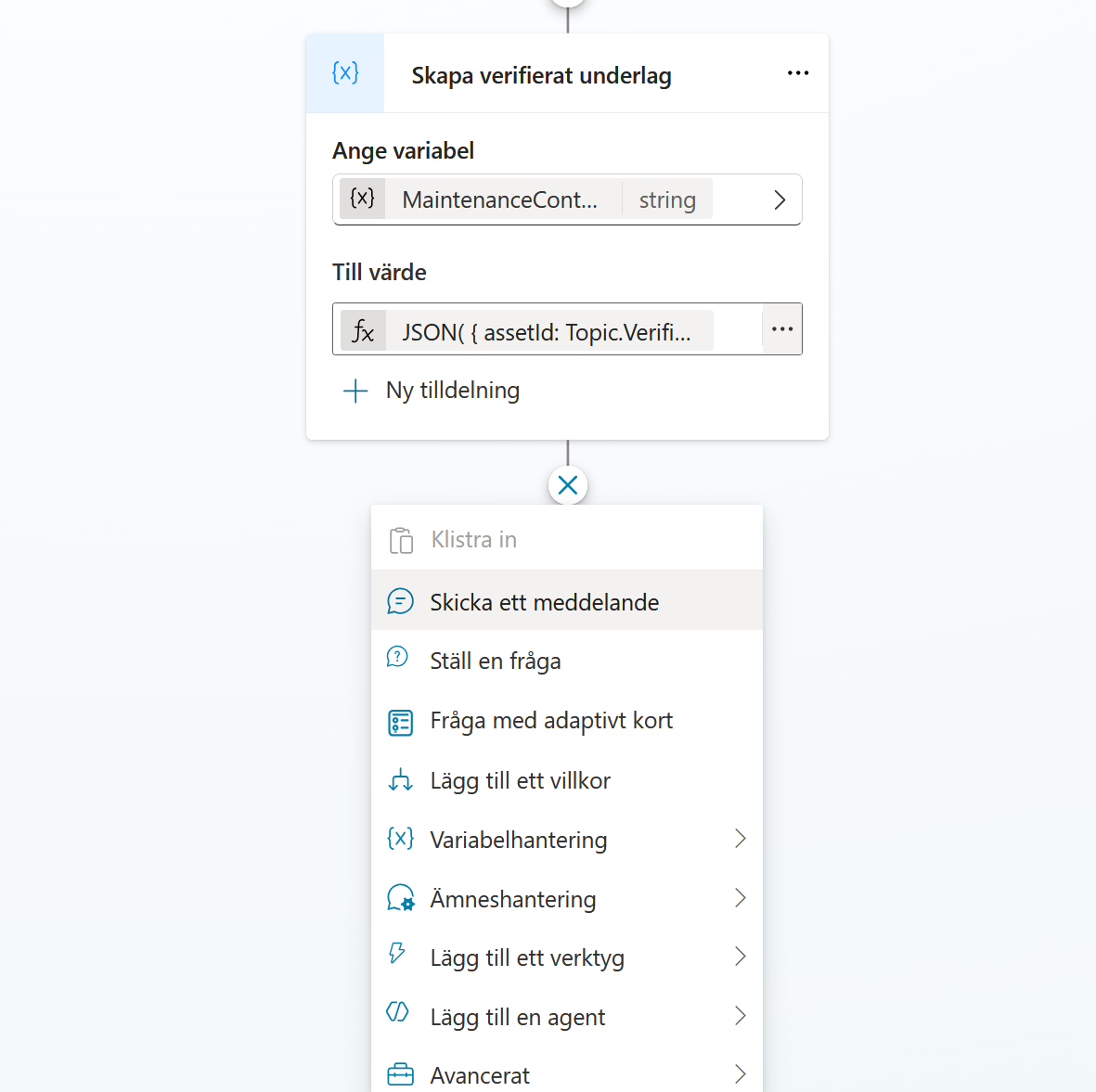Image resolution: width=1096 pixels, height=1092 pixels.
Task: Click the question bubble icon for Ställ en fråga
Action: click(398, 658)
